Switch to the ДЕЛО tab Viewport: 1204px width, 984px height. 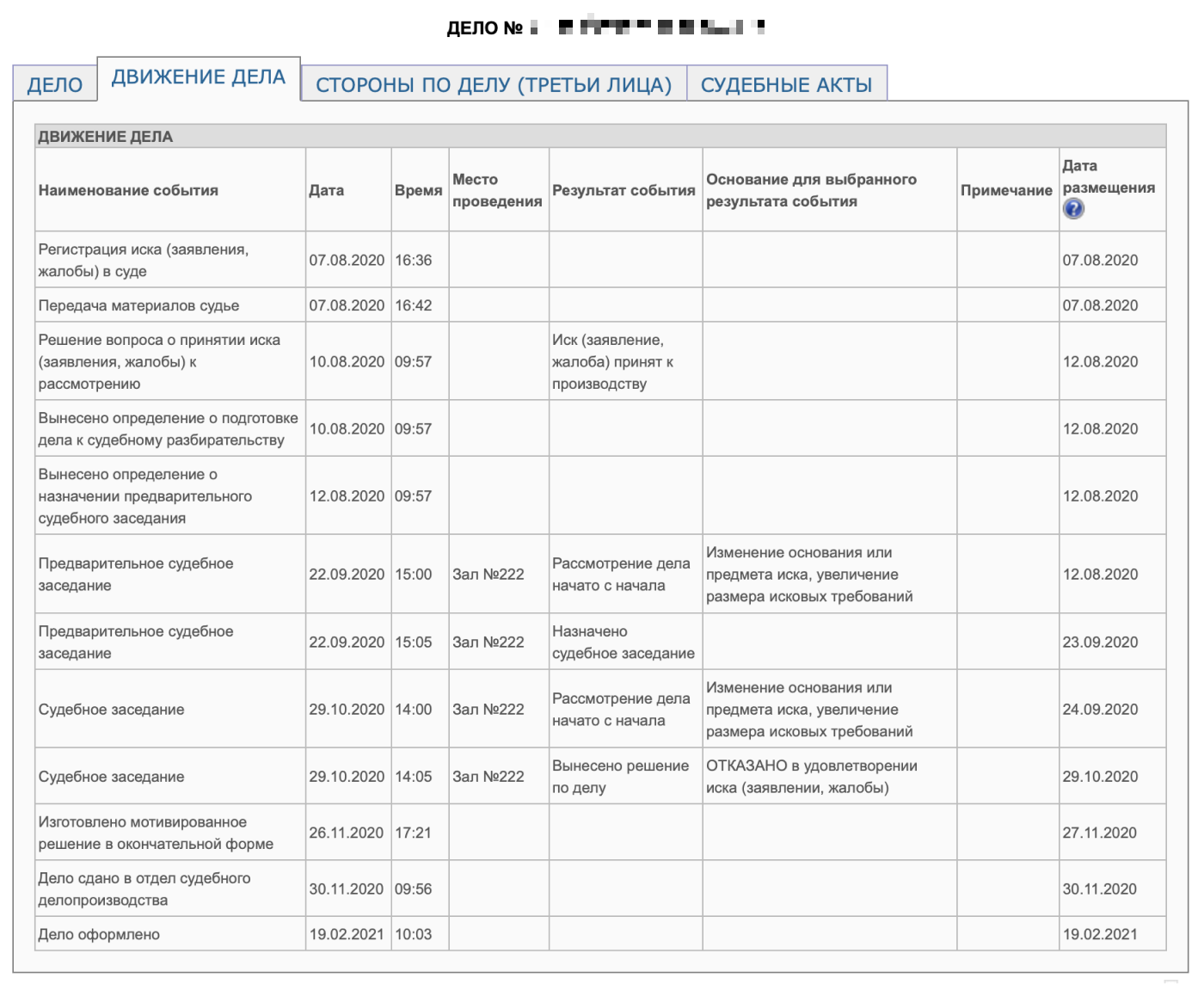click(x=55, y=84)
